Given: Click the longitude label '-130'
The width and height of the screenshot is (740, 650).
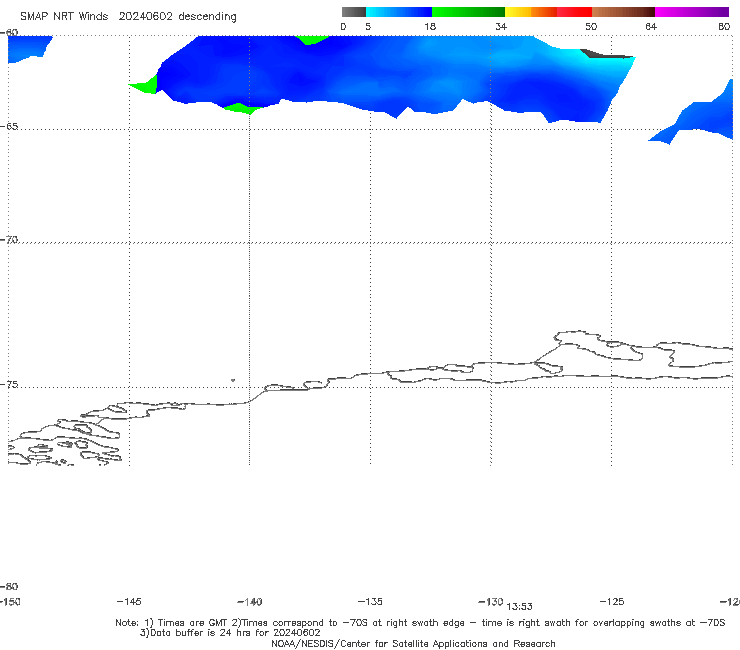Looking at the screenshot, I should (x=491, y=602).
